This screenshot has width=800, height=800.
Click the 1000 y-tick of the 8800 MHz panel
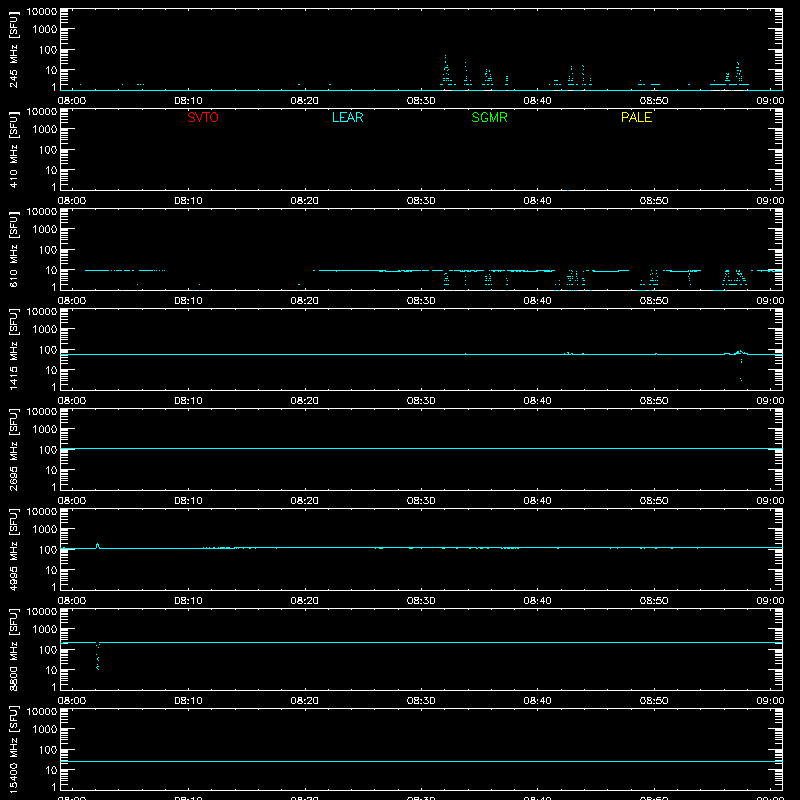[45, 630]
